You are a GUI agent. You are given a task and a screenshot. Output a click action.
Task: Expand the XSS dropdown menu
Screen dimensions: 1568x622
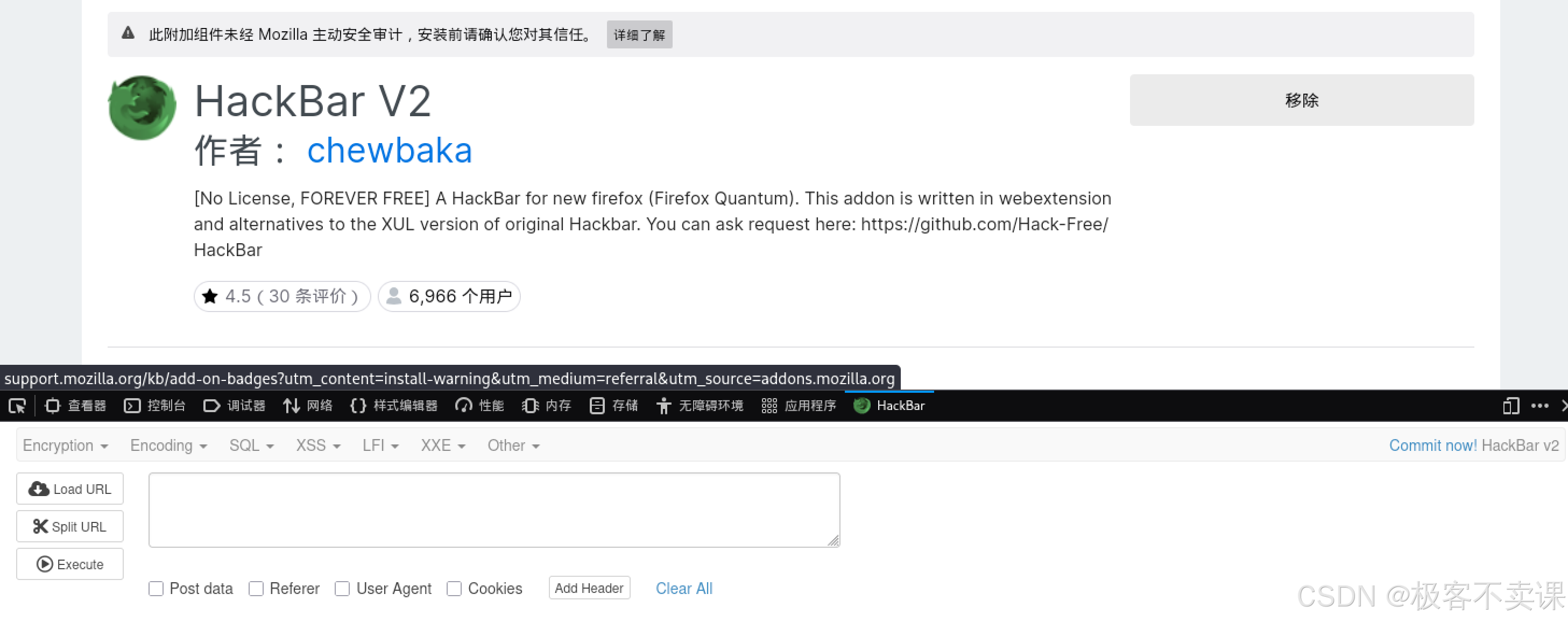click(317, 446)
